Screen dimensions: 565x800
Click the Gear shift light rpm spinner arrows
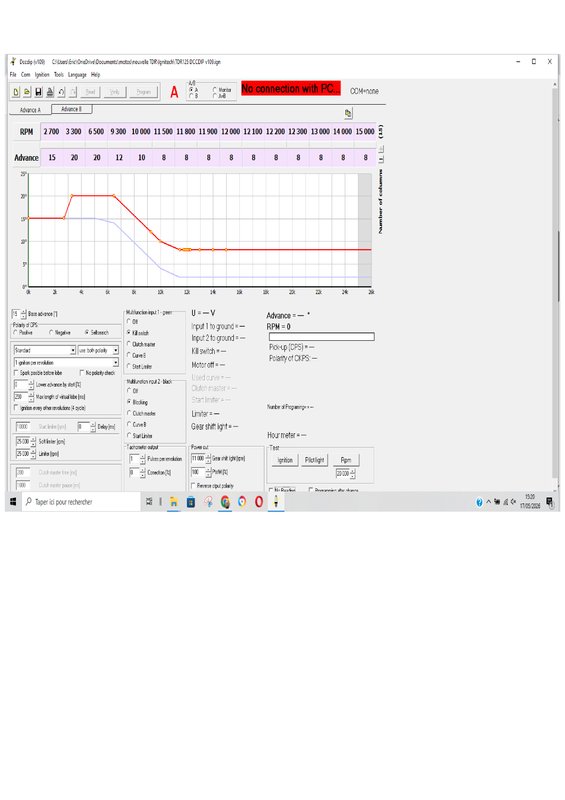pos(208,459)
